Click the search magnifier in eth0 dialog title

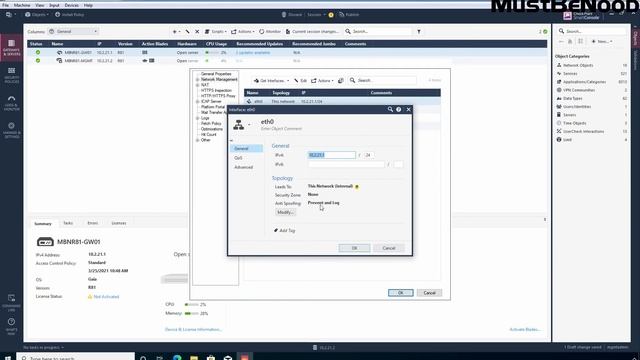coord(390,109)
